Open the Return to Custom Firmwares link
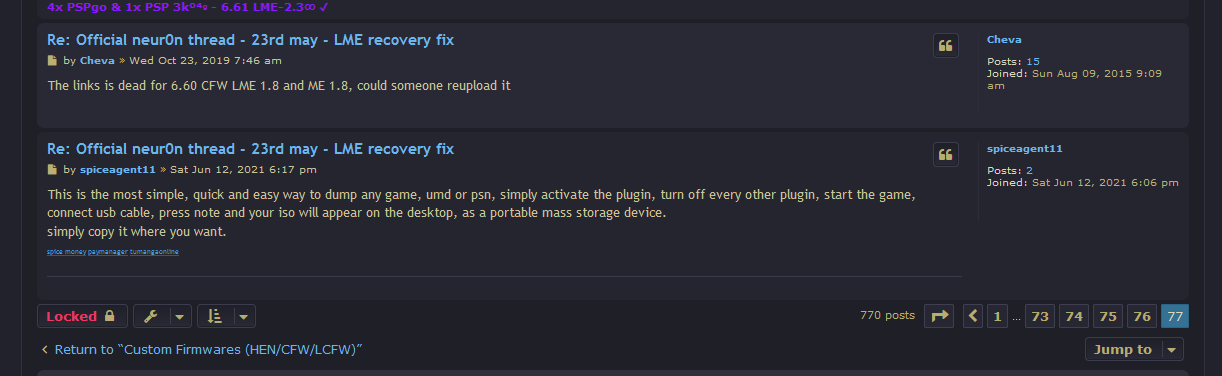 coord(201,349)
